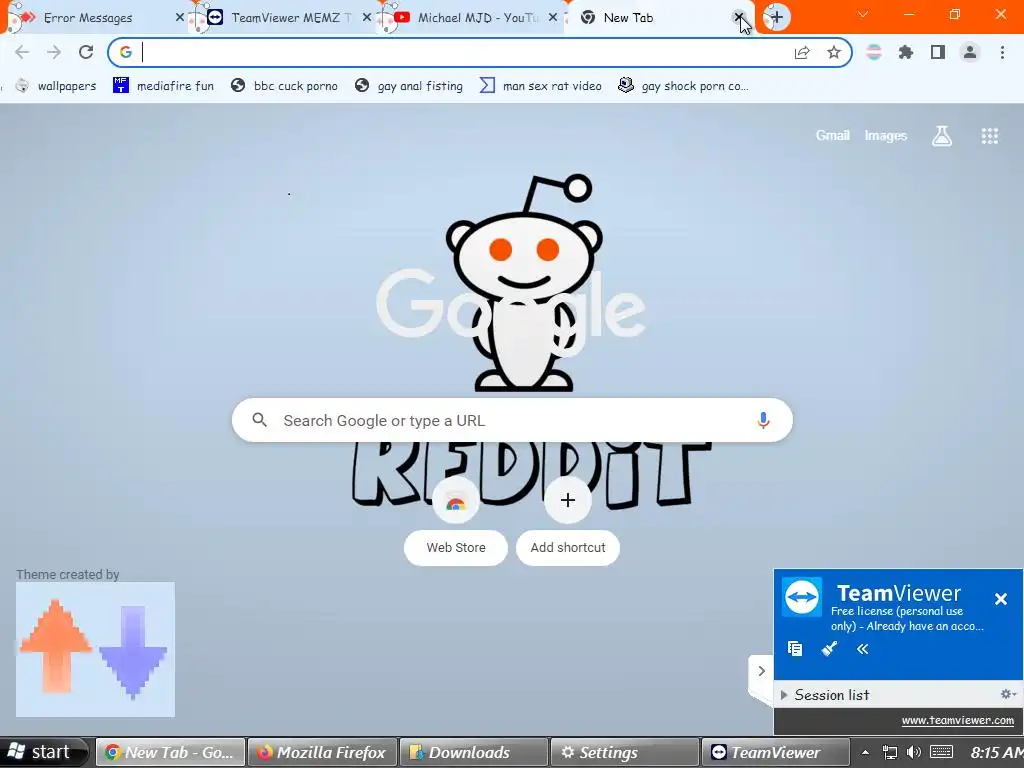The image size is (1024, 768).
Task: Open the TeamViewer file transfer icon
Action: click(795, 648)
